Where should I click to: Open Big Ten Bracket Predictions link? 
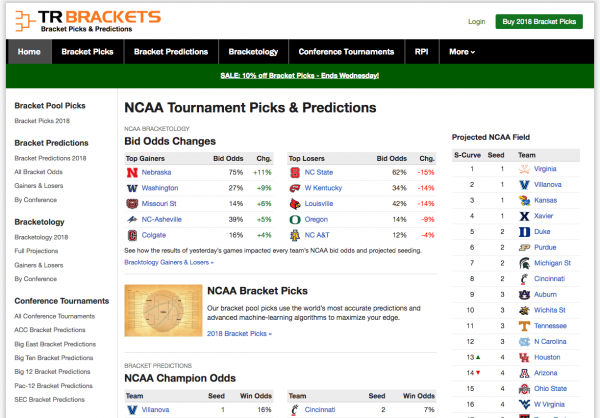tap(54, 358)
